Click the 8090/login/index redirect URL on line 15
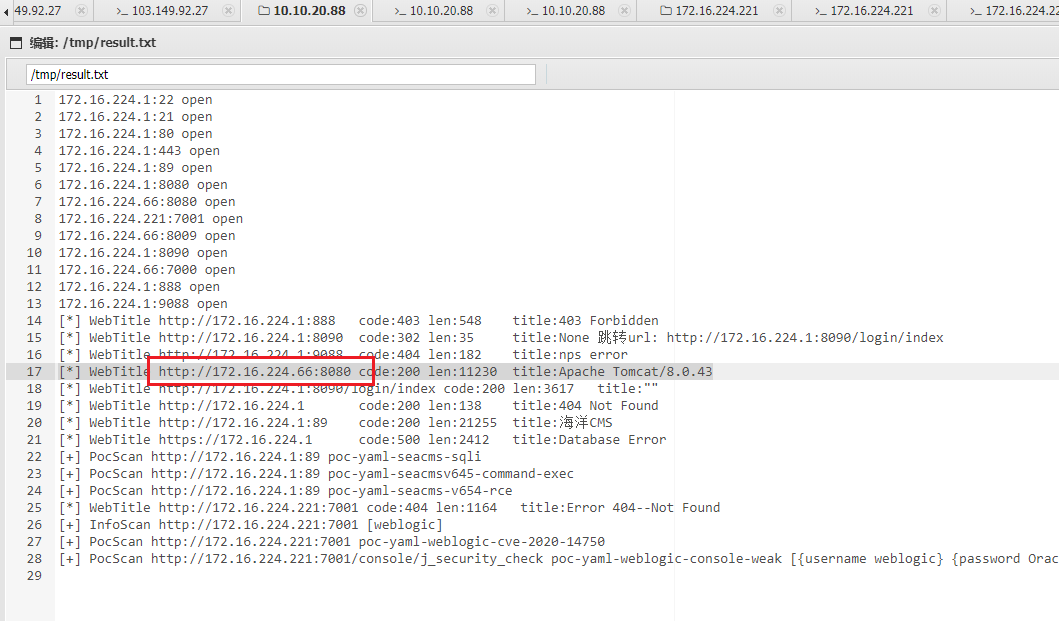 click(805, 338)
